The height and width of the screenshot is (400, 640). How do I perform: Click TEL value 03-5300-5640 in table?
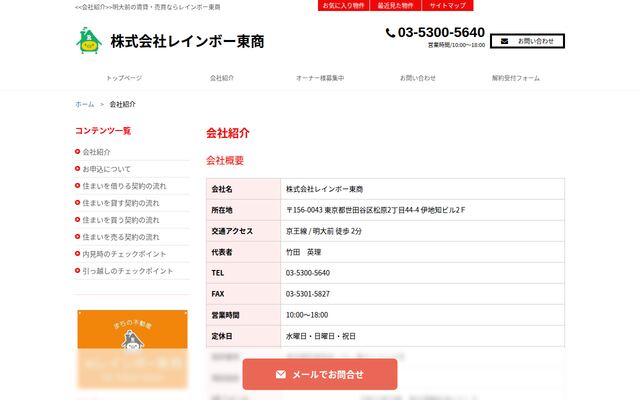tap(308, 273)
